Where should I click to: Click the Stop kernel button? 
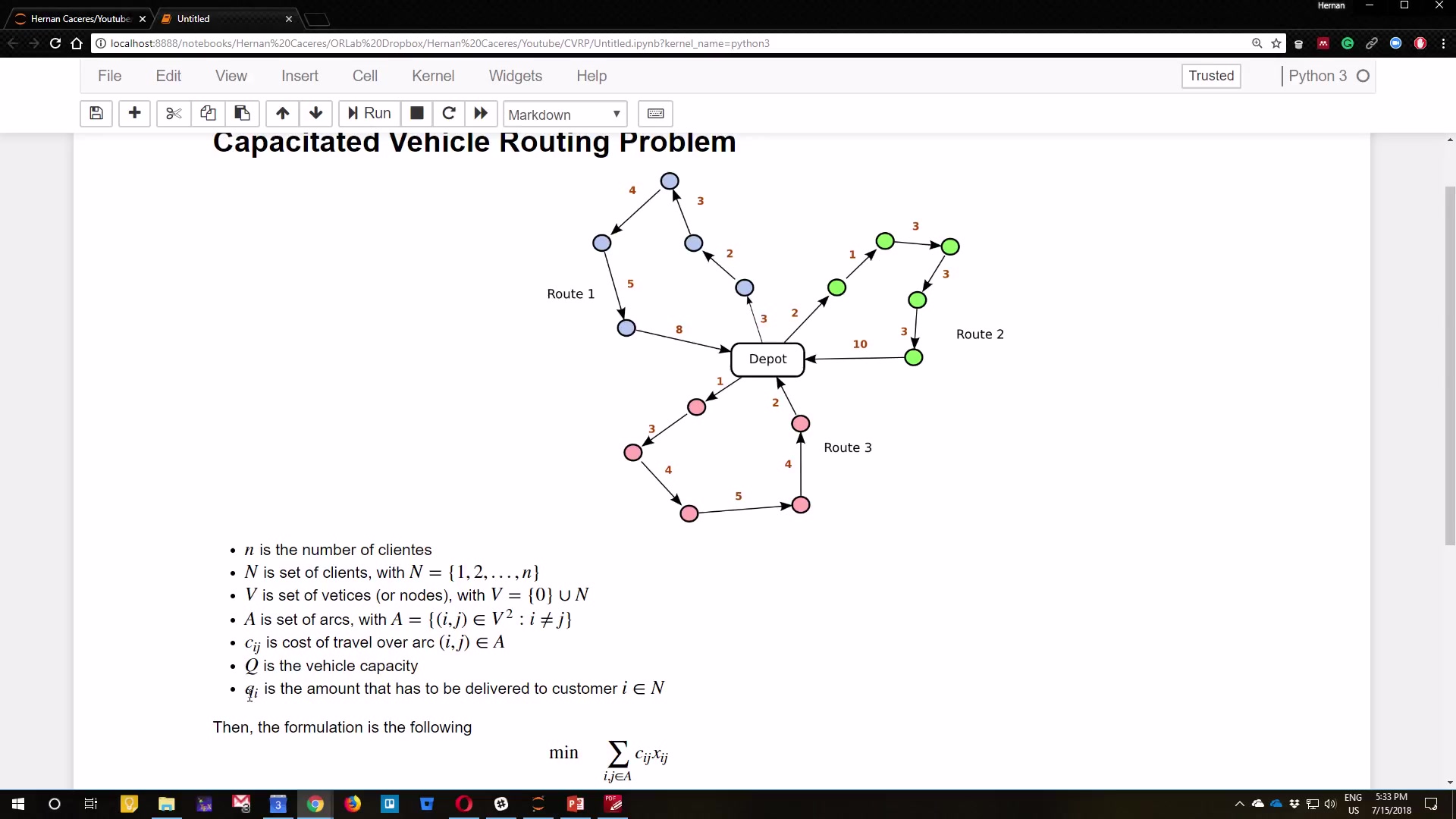click(x=417, y=113)
